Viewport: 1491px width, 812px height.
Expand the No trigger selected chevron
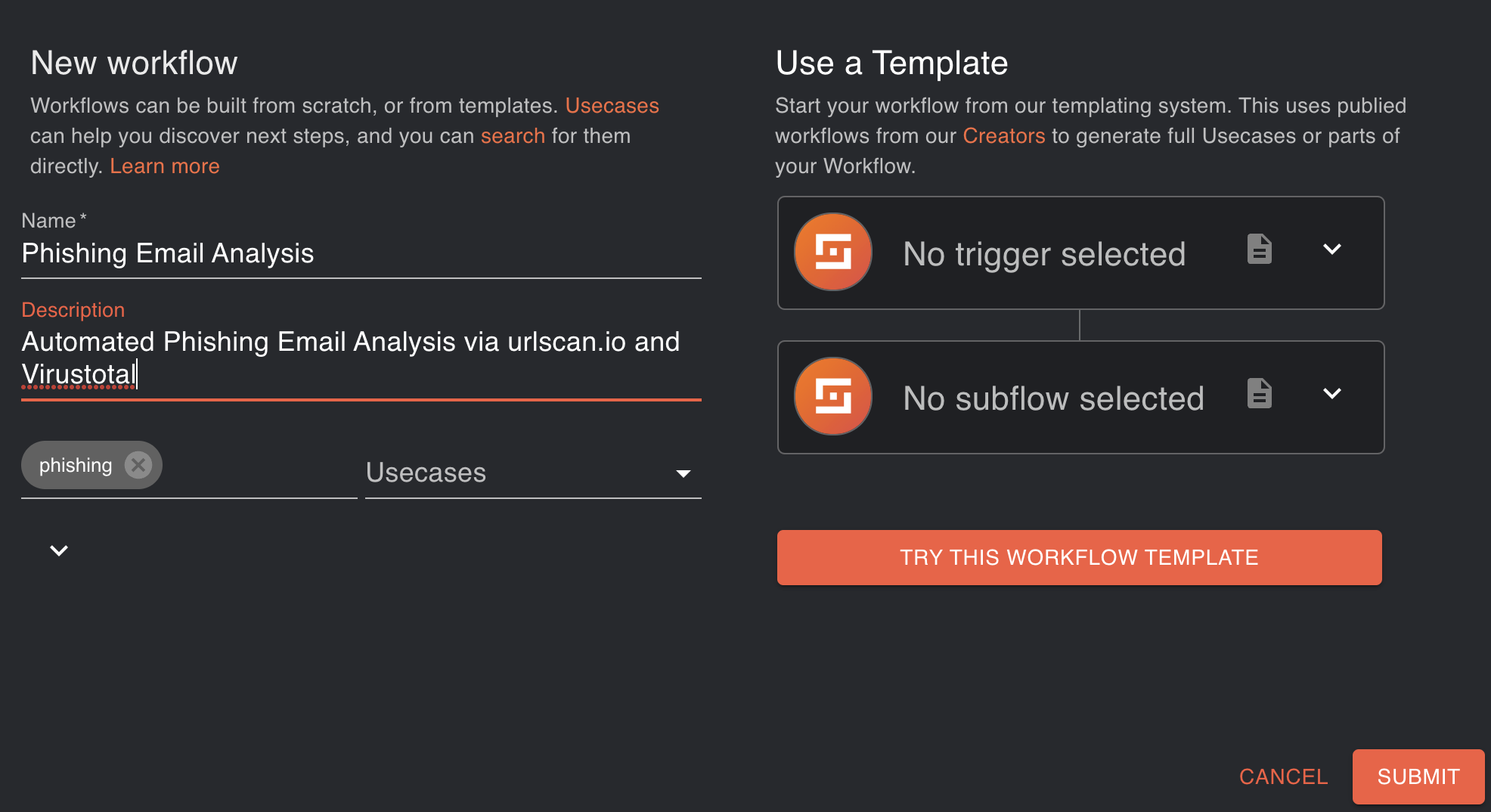[x=1331, y=249]
